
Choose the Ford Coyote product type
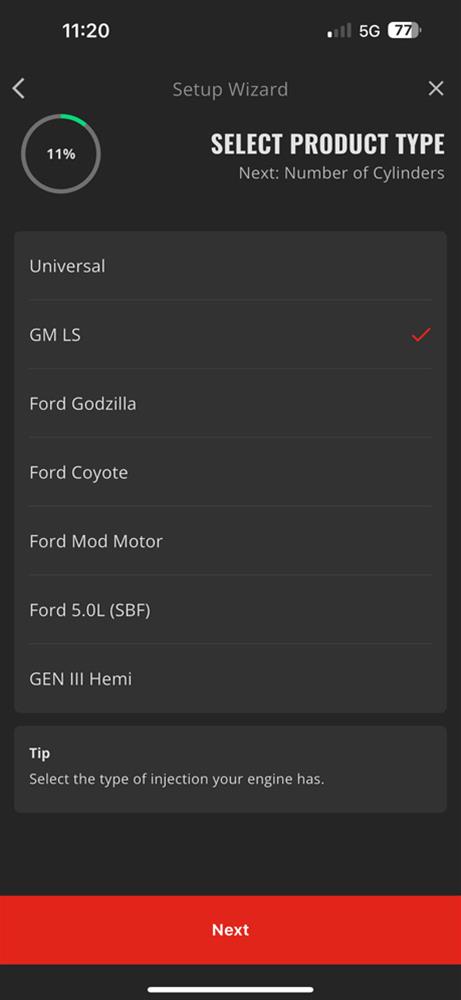coord(230,472)
